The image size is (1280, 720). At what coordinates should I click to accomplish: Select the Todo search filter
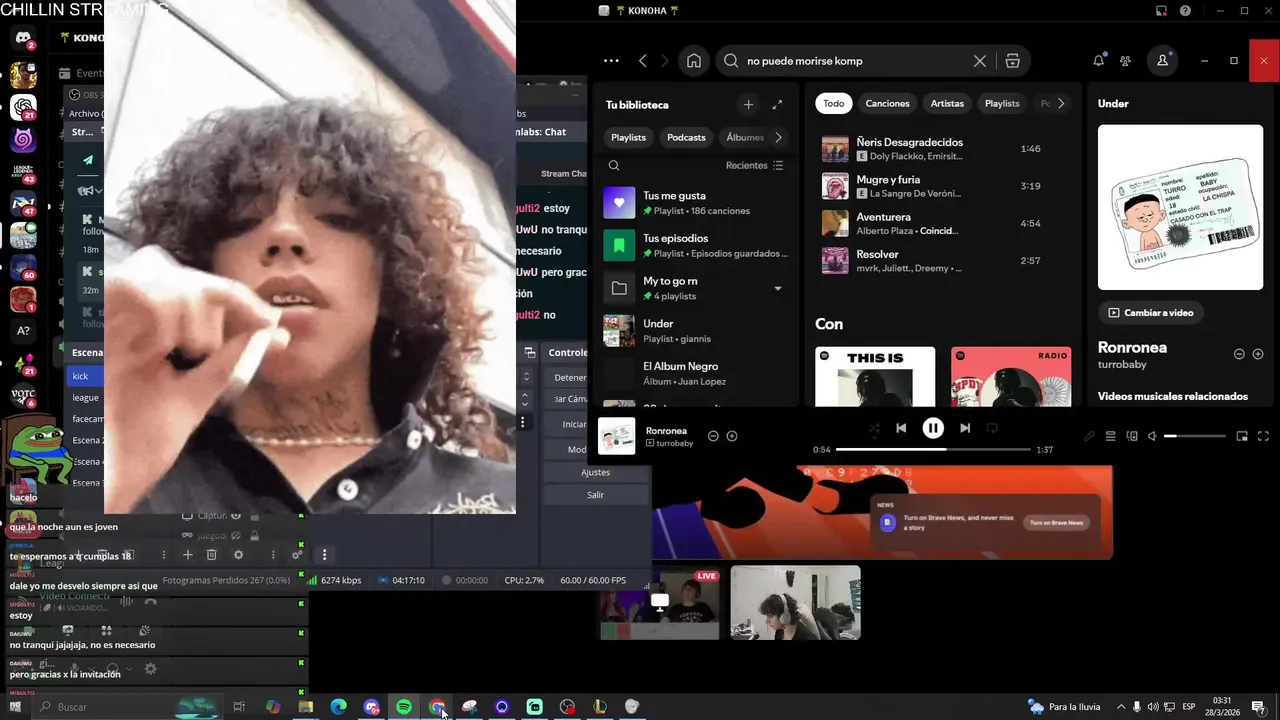(834, 103)
